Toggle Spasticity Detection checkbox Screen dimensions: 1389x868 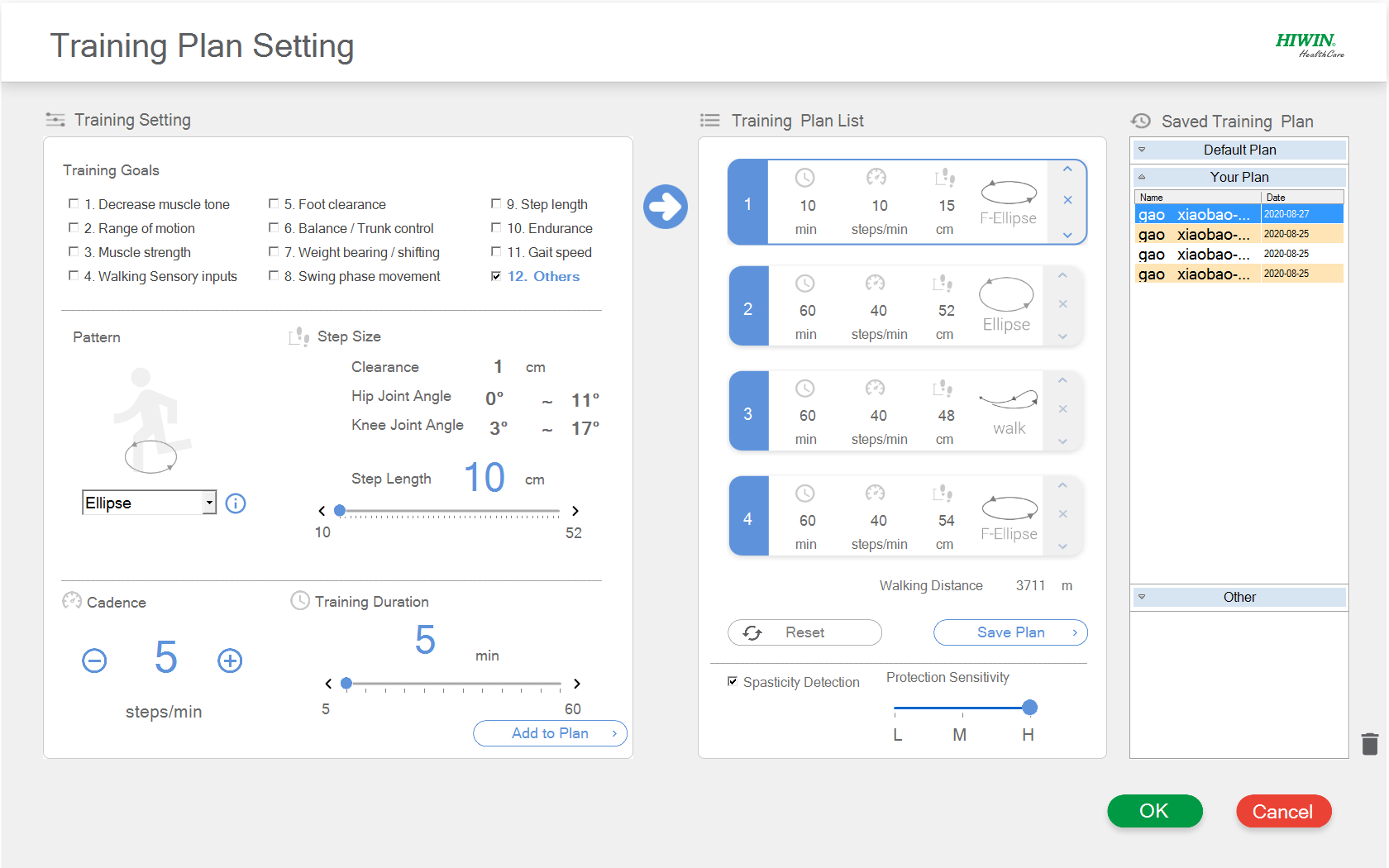tap(733, 681)
